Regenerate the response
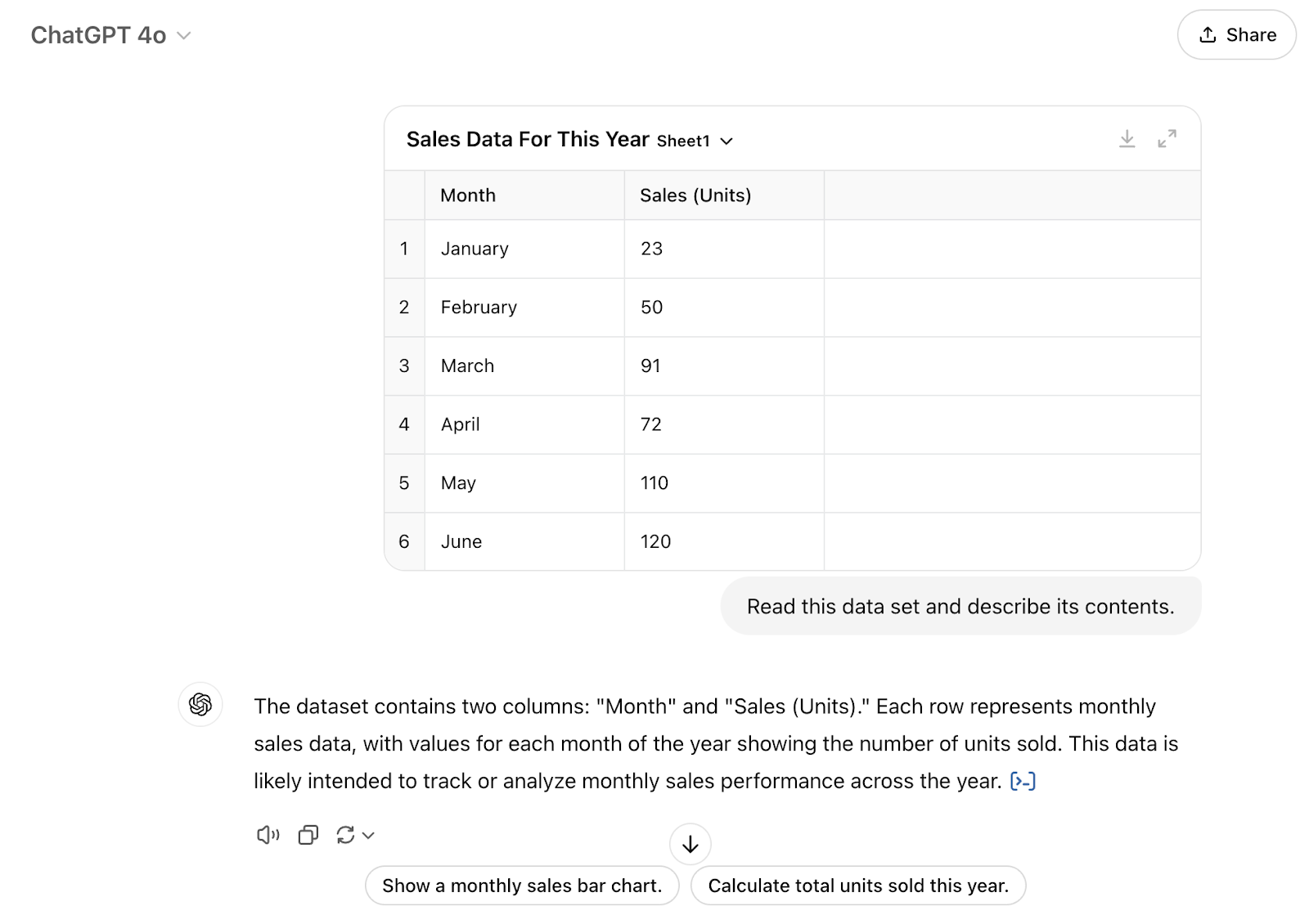Screen dimensions: 1309x924 346,835
